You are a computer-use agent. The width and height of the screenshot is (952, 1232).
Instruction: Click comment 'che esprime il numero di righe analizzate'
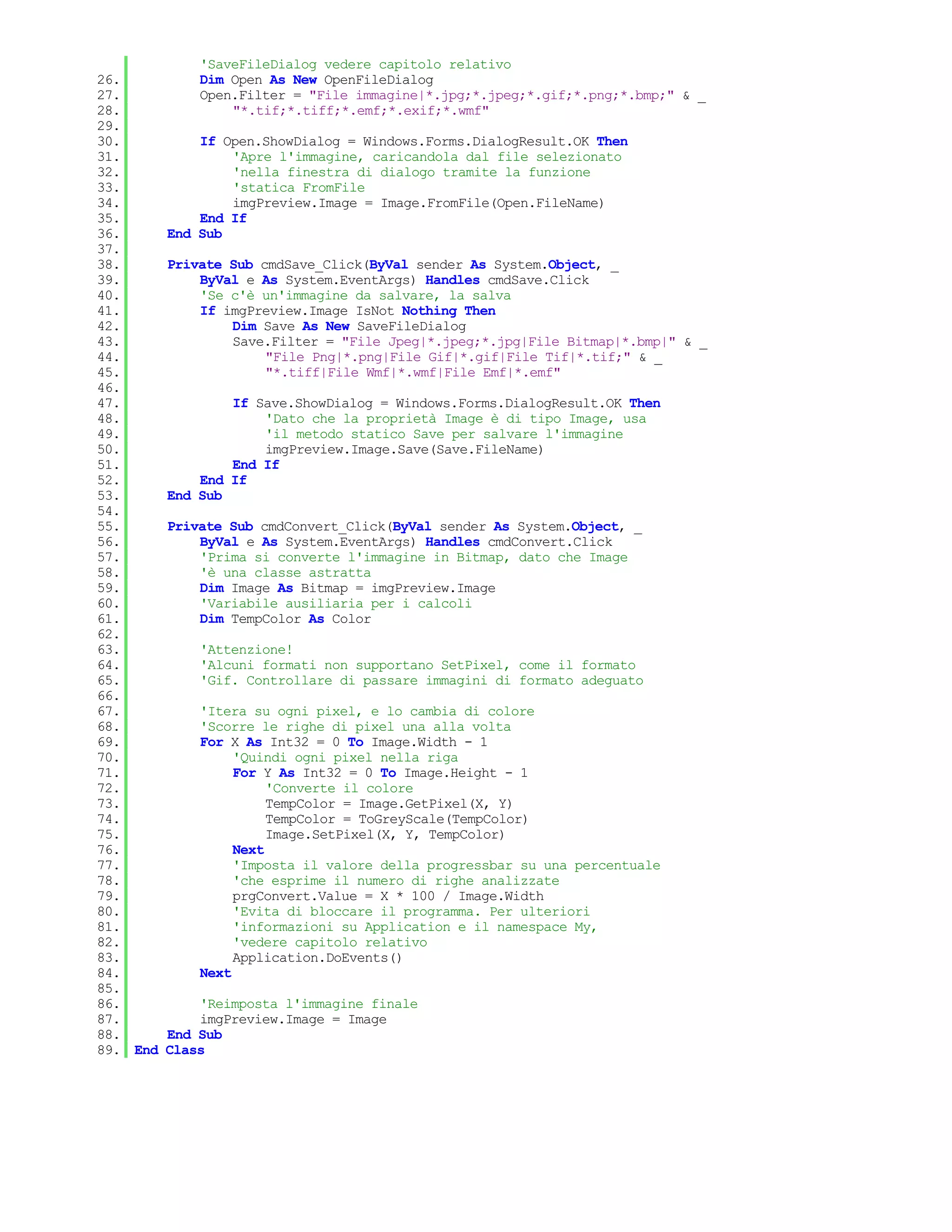point(396,881)
